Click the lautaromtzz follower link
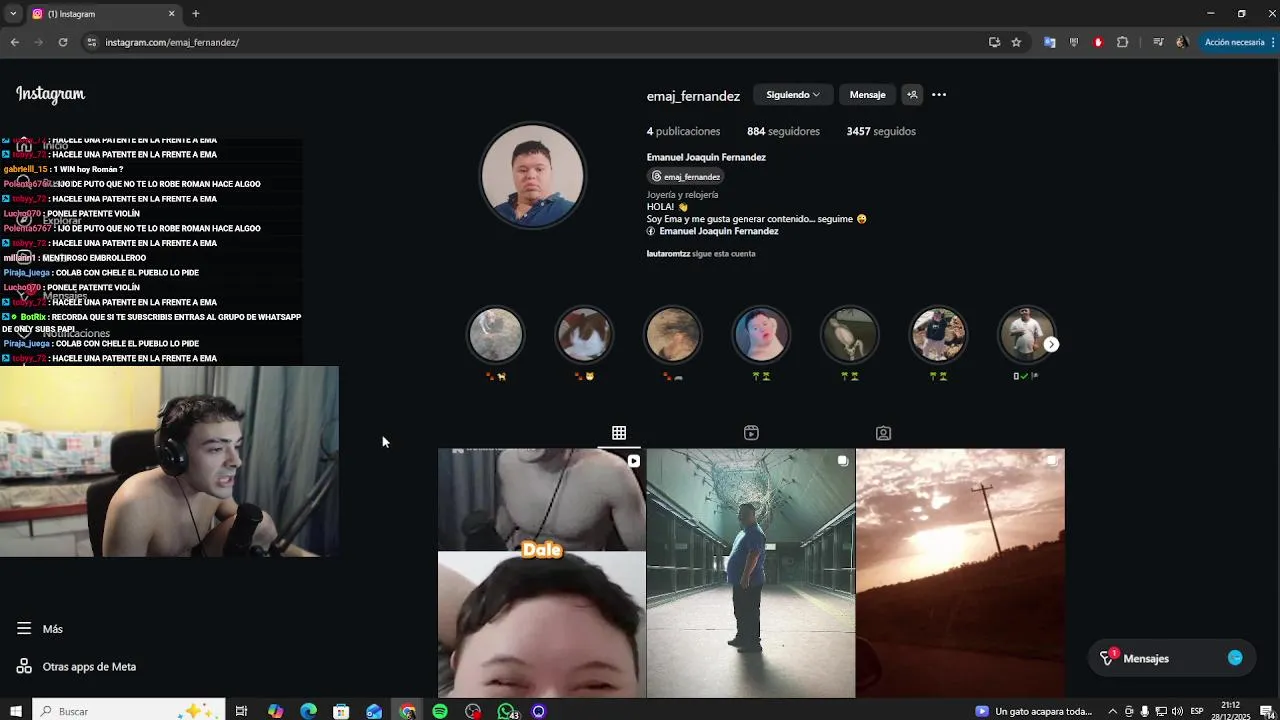Viewport: 1280px width, 720px height. point(668,254)
